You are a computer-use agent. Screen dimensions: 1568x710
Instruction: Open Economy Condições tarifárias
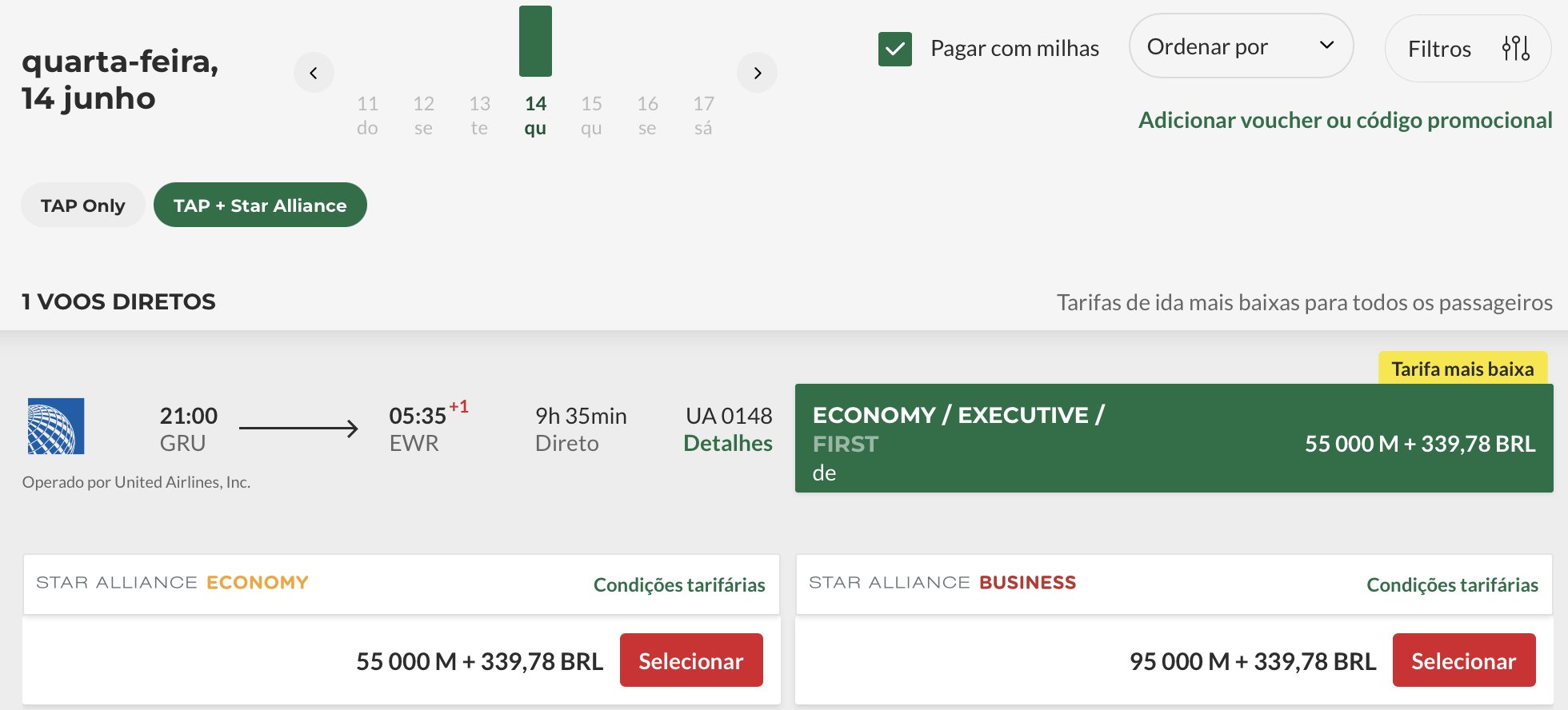point(679,584)
